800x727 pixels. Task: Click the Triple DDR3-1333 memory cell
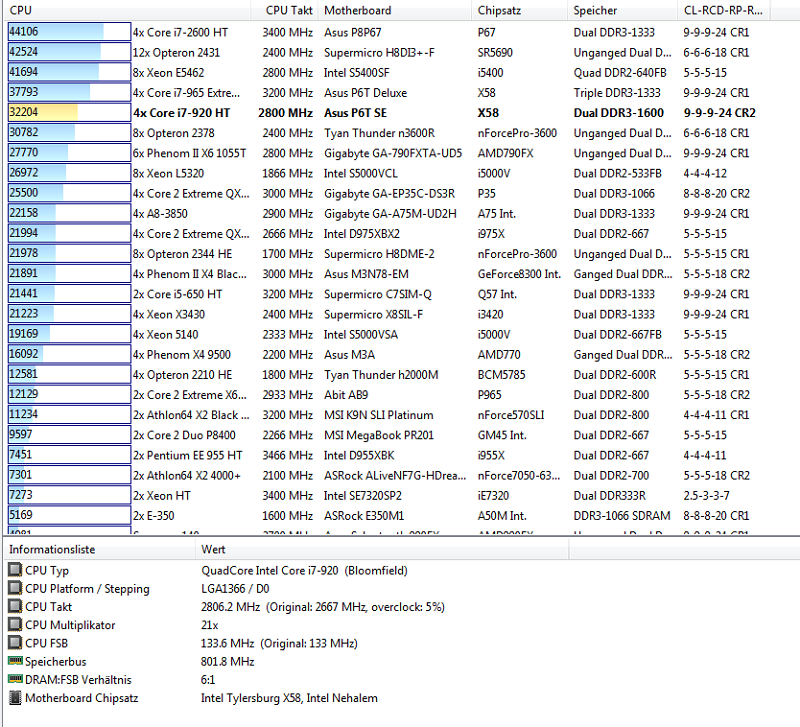(x=617, y=92)
